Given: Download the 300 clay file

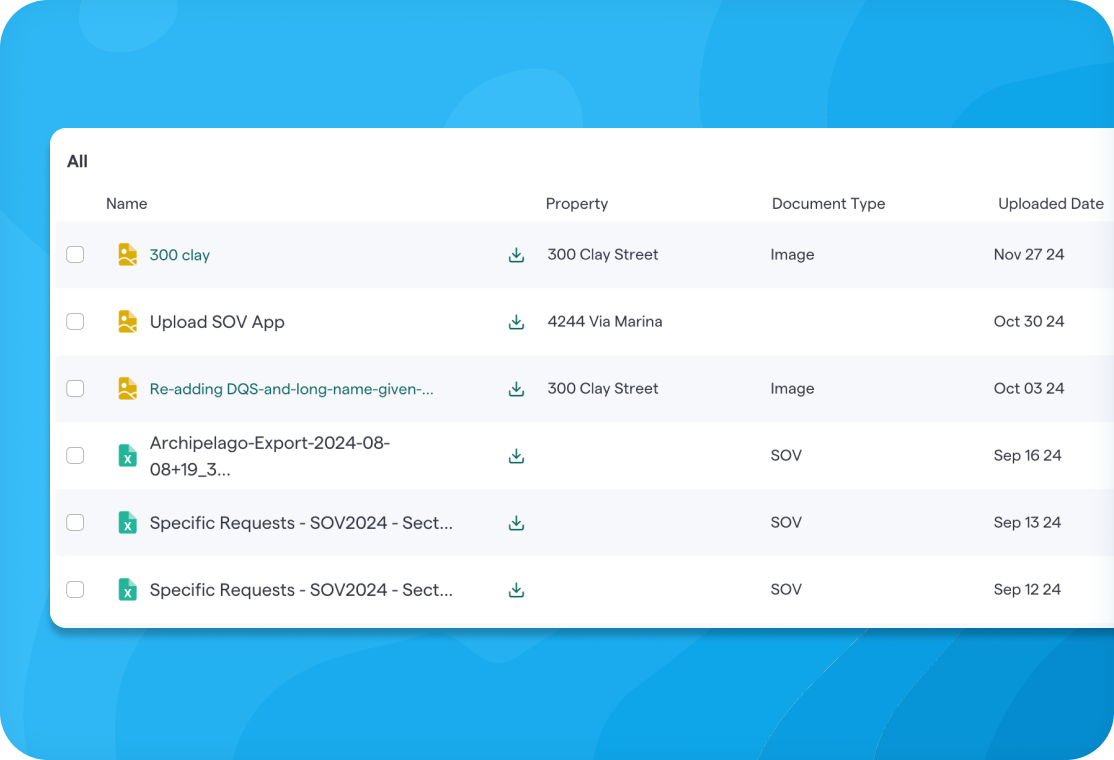Looking at the screenshot, I should coord(517,255).
